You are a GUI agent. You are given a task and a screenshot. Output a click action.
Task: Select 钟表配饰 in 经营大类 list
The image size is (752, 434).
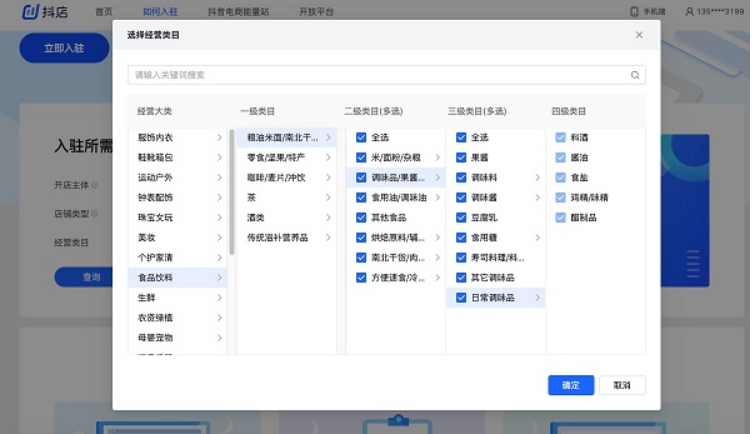pyautogui.click(x=177, y=198)
